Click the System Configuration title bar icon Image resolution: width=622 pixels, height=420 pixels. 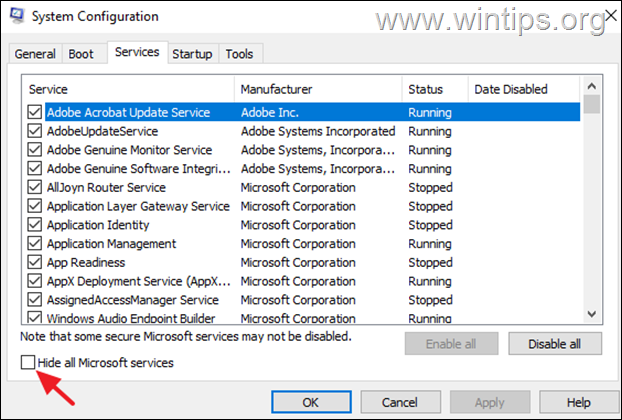(x=17, y=15)
